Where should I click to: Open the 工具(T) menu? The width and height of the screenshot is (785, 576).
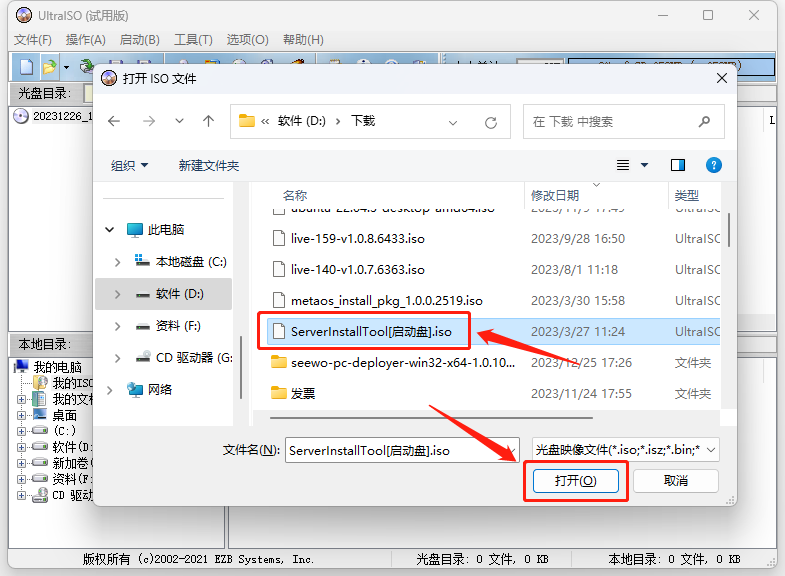(193, 40)
